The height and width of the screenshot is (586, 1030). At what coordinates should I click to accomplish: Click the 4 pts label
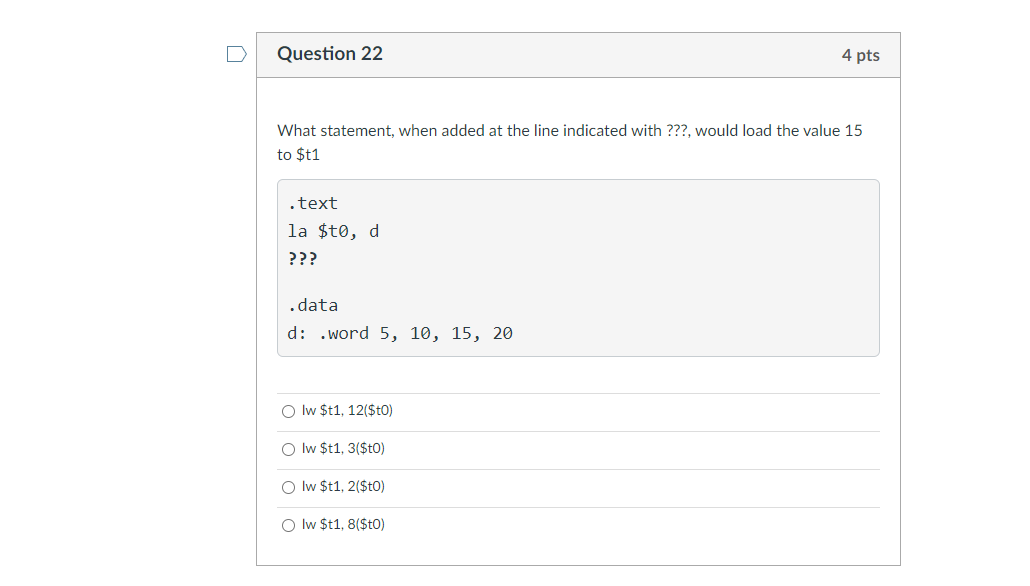pos(862,55)
